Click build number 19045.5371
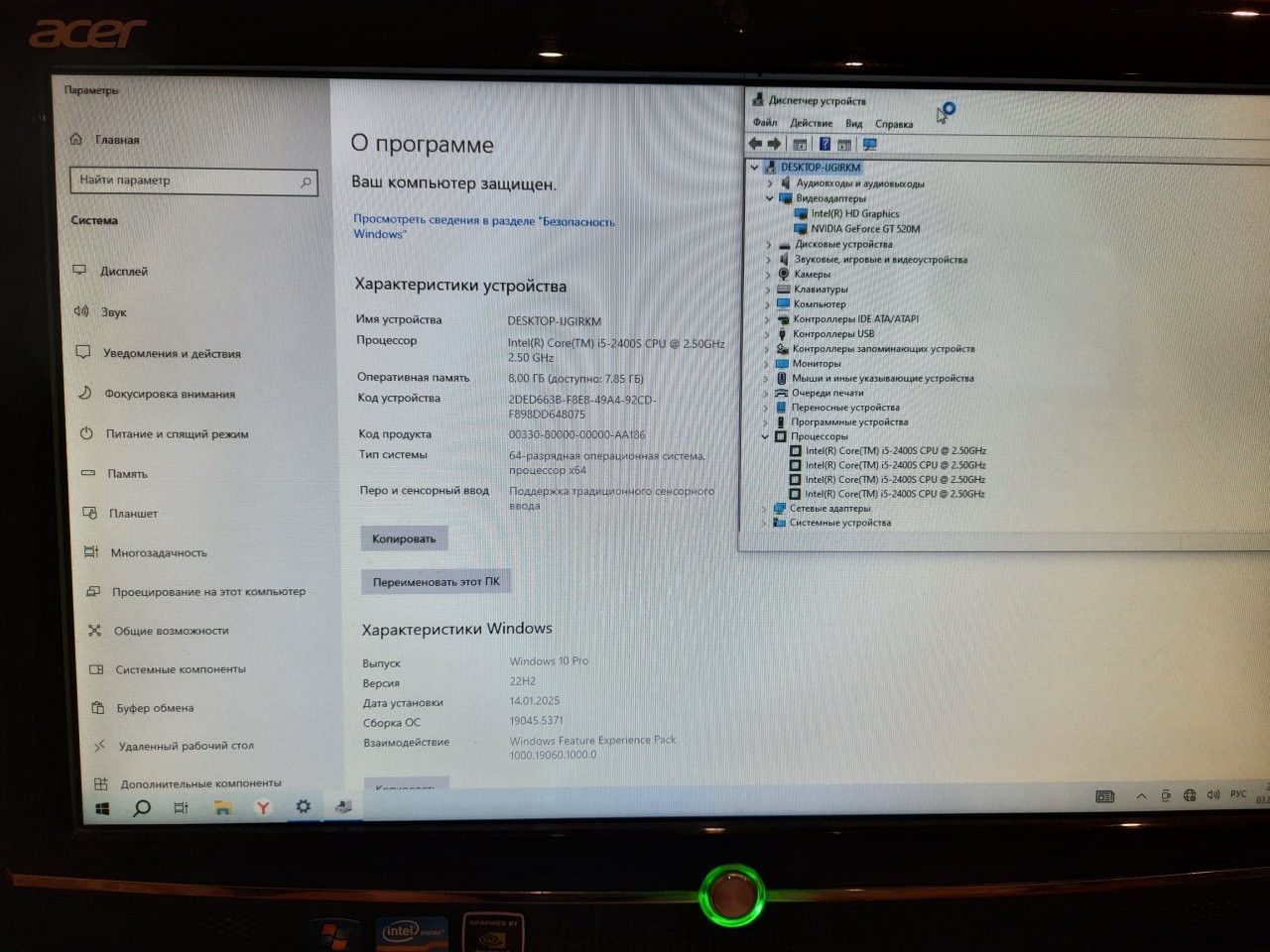1270x952 pixels. pyautogui.click(x=536, y=721)
